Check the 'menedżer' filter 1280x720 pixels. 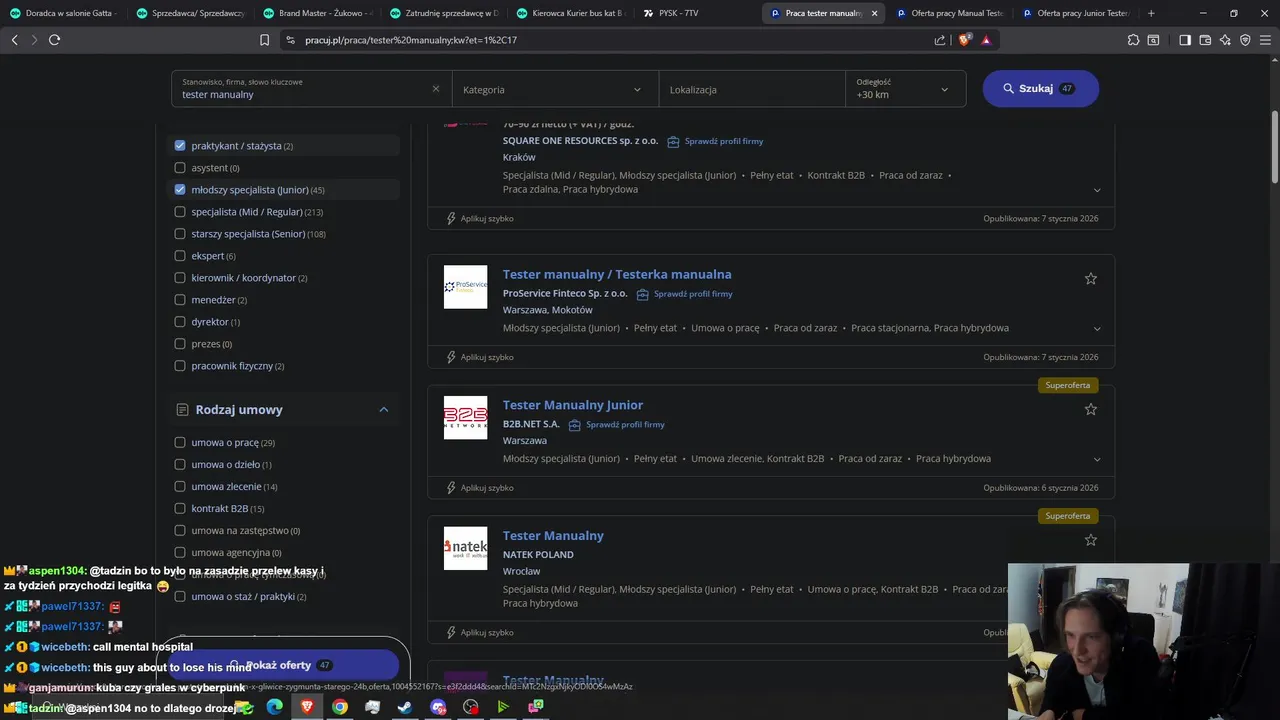pos(180,300)
